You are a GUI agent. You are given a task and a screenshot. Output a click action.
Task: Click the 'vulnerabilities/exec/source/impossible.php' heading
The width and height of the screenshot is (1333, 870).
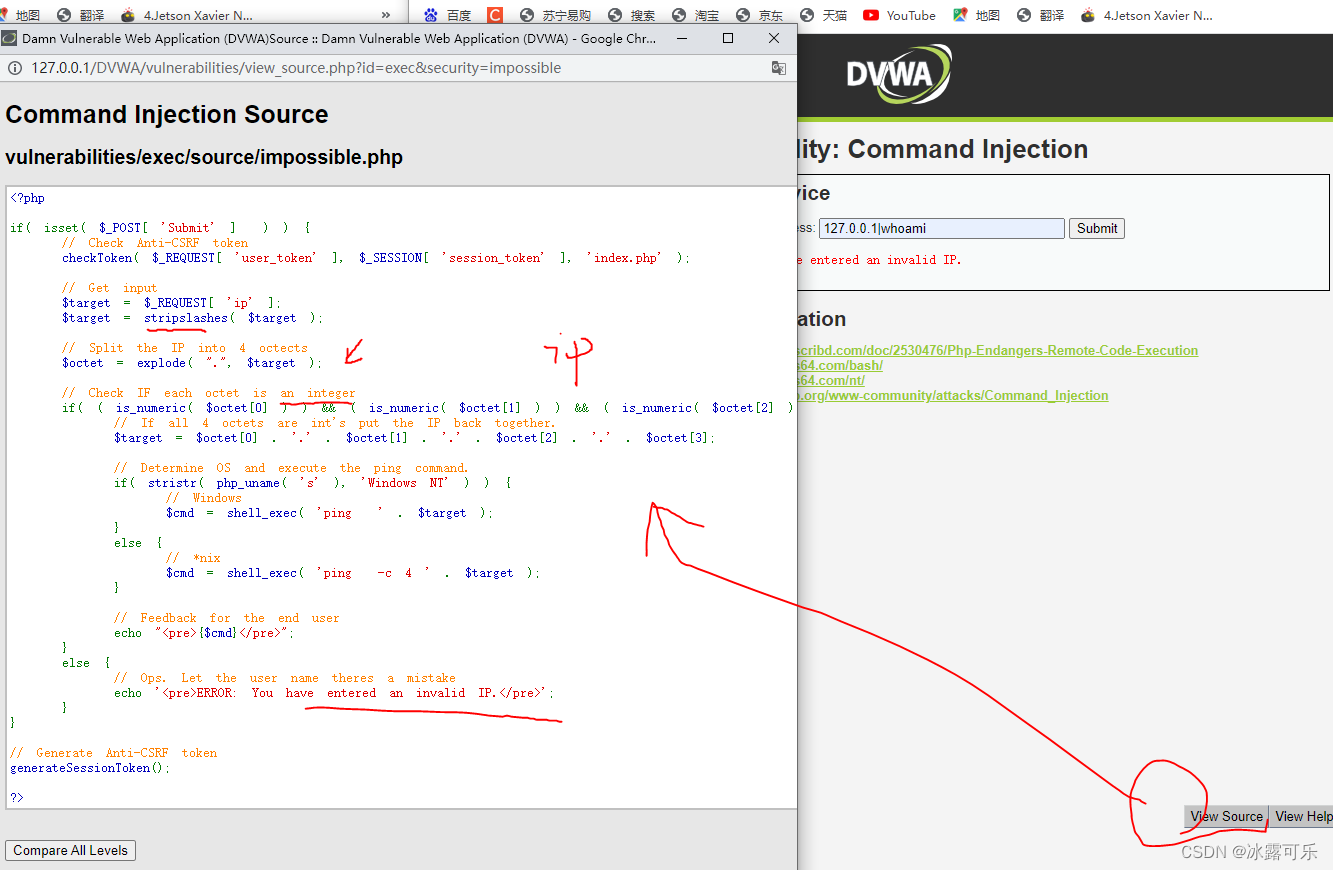pyautogui.click(x=204, y=158)
